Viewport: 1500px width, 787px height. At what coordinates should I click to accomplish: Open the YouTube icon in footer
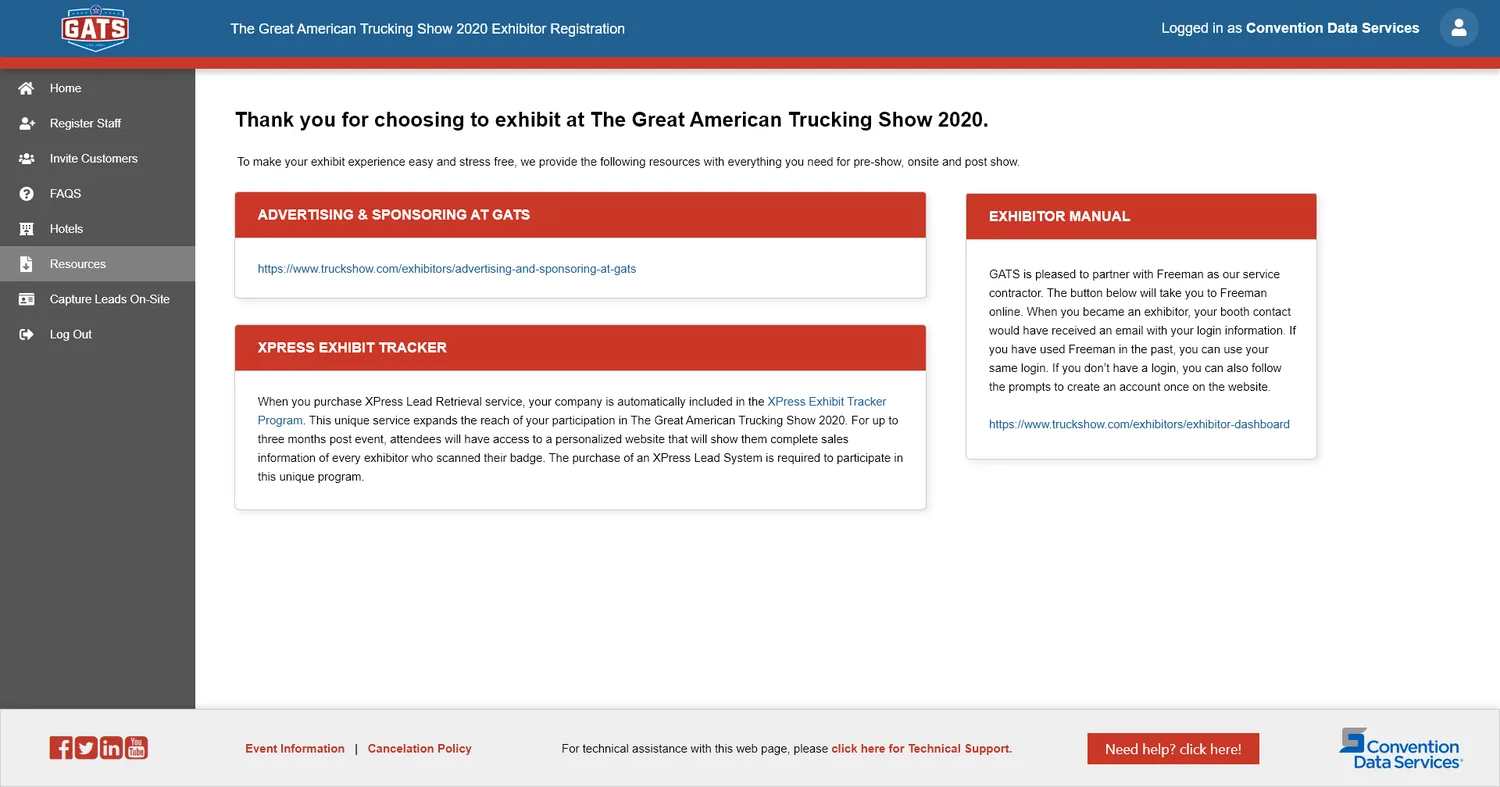click(136, 747)
